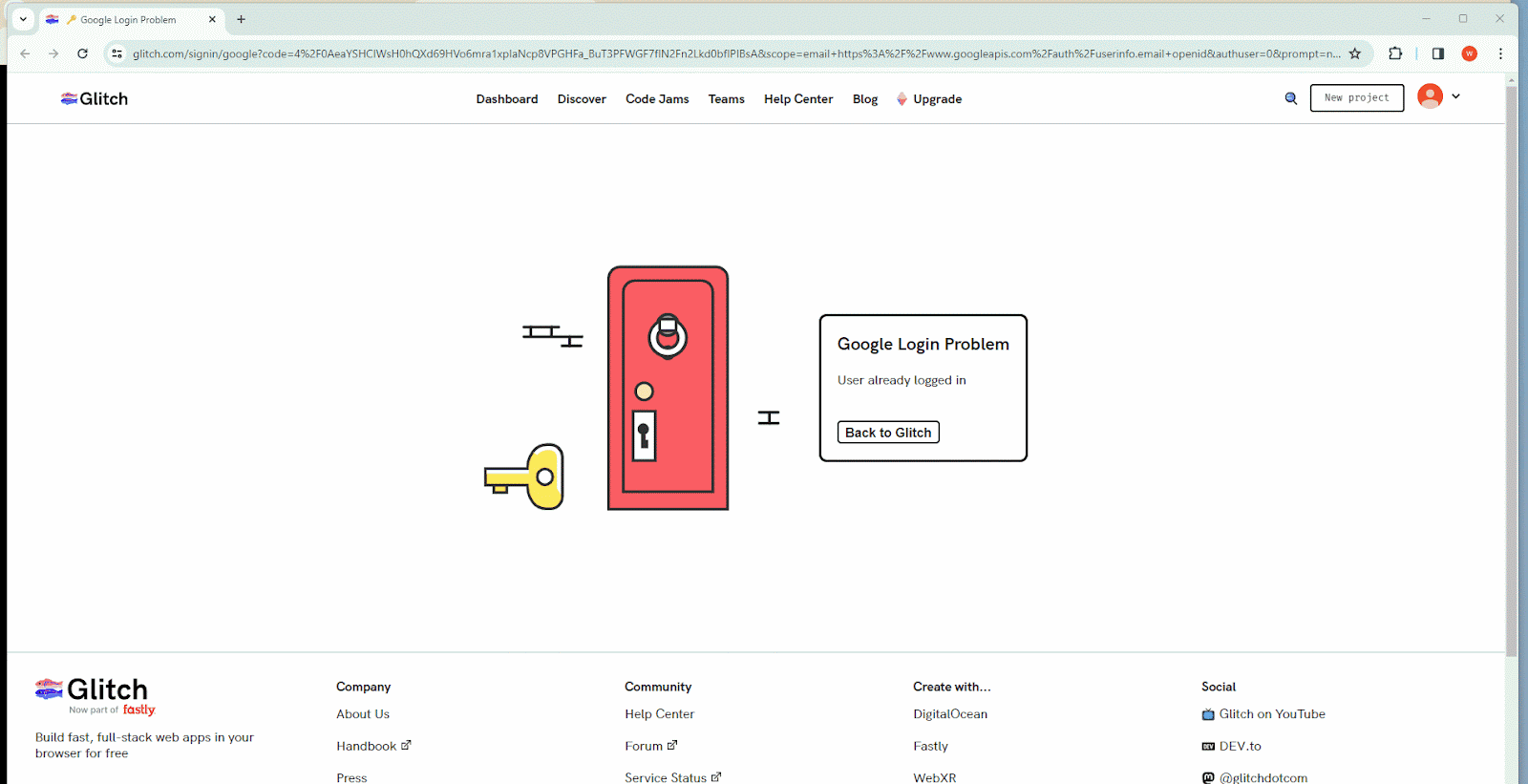The image size is (1528, 784).
Task: Click the fastly link in the footer
Action: [x=138, y=710]
